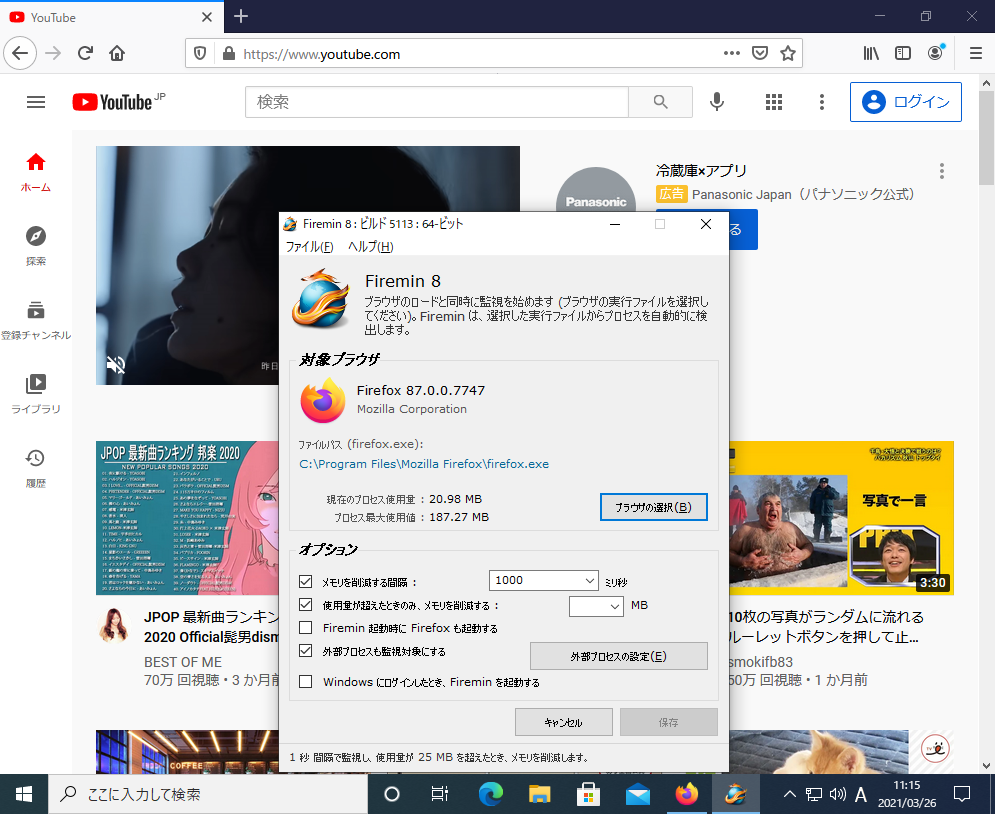Open YouTube hamburger guide menu
The image size is (995, 814).
click(x=36, y=102)
